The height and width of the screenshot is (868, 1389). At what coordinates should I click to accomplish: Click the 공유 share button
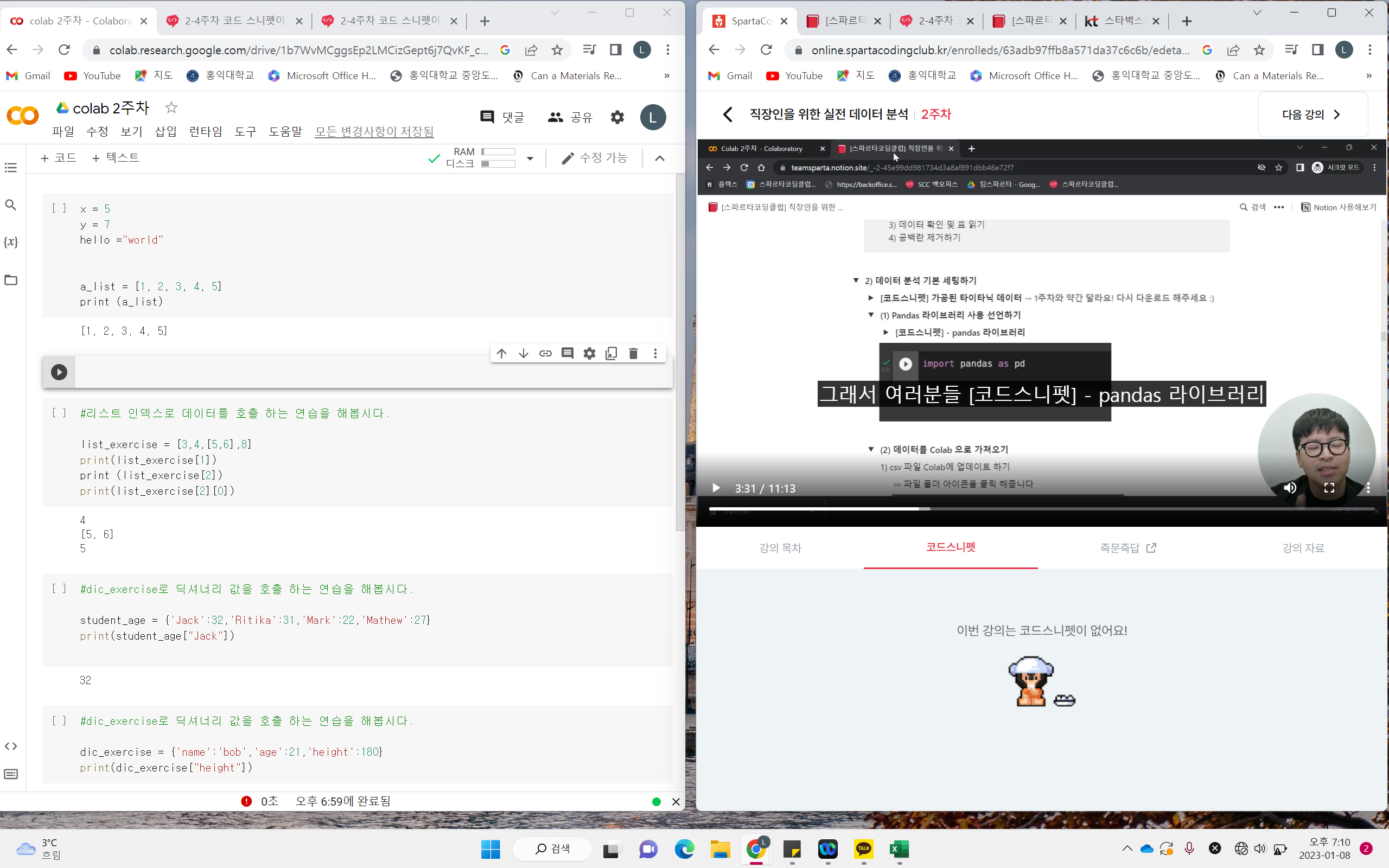[x=569, y=117]
